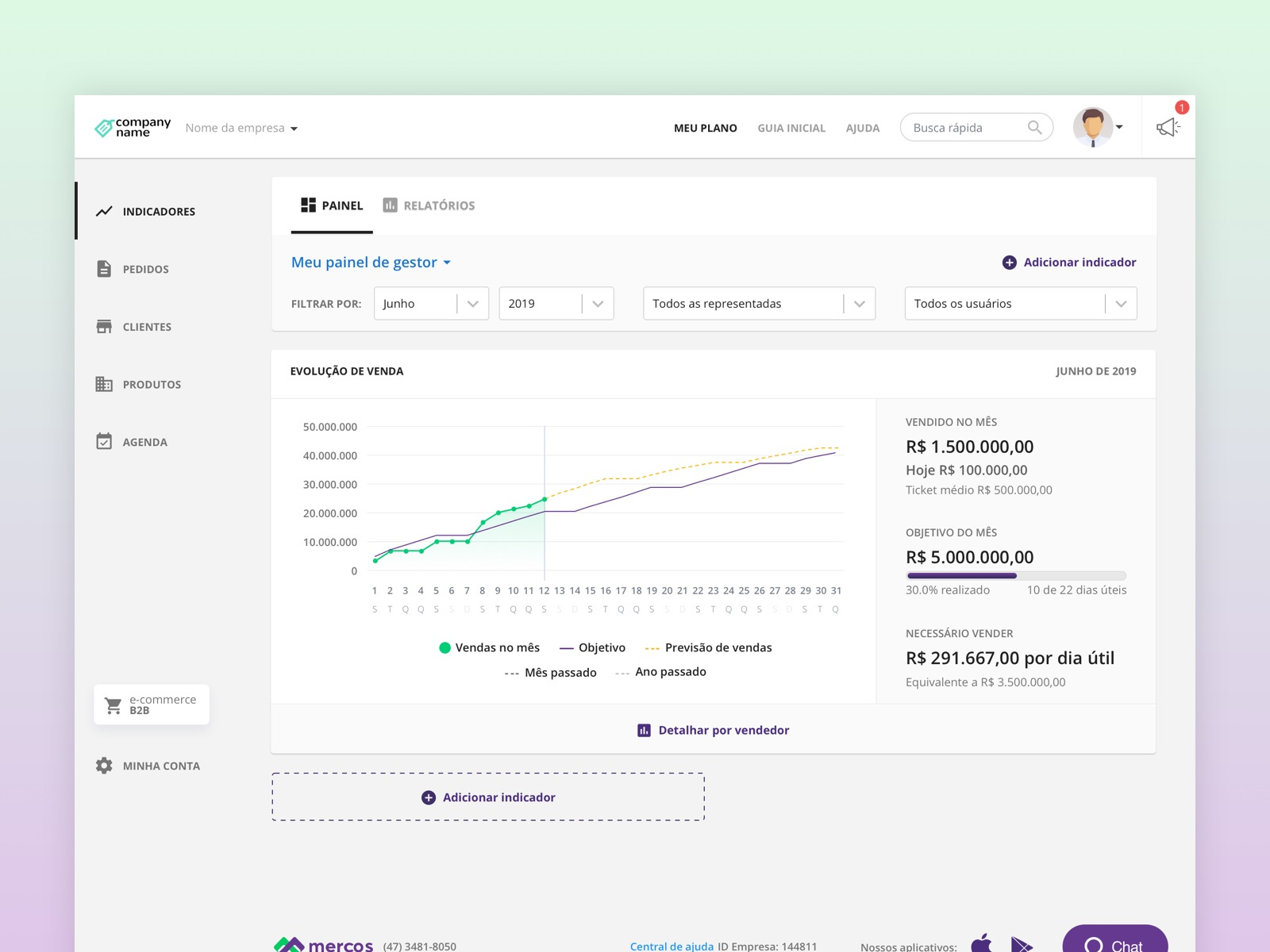Toggle Previsão de vendas legend series
Image resolution: width=1270 pixels, height=952 pixels.
pos(708,647)
